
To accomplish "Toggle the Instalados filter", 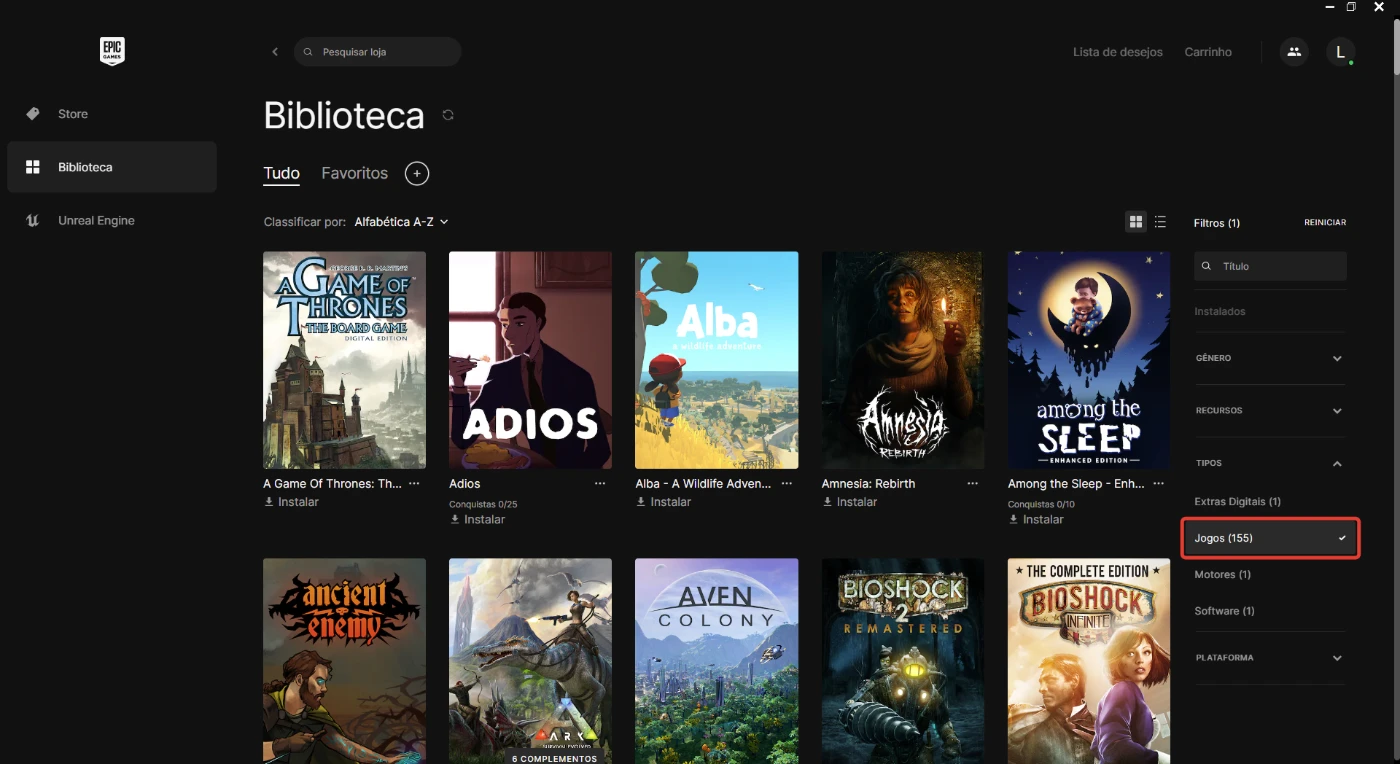I will coord(1219,312).
